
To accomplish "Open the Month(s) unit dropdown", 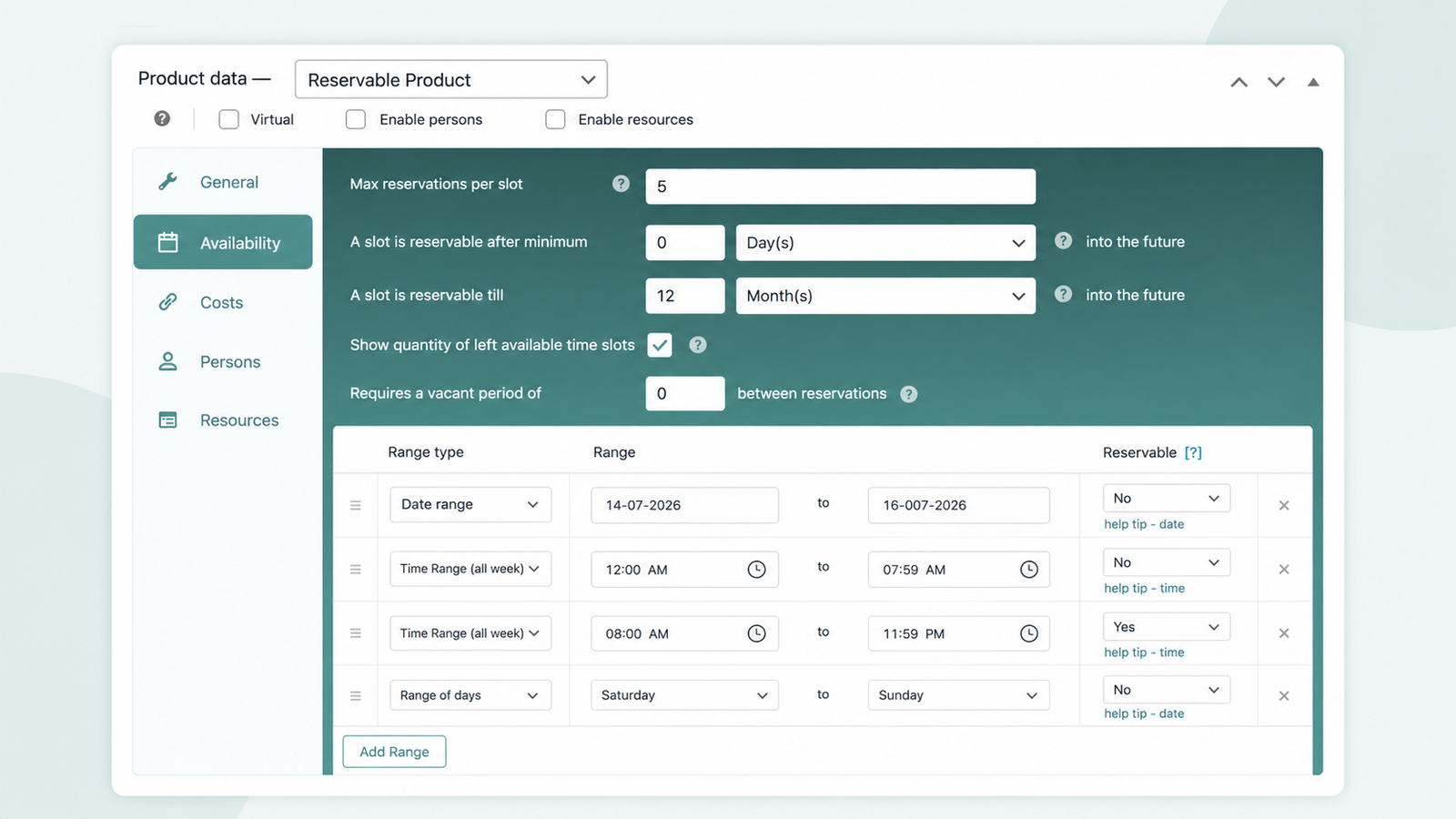I will [885, 296].
